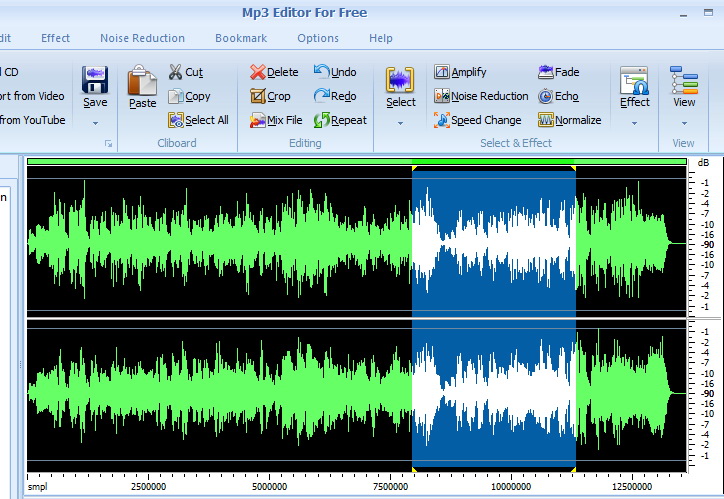
Task: Open the Effect menu tab
Action: tap(55, 38)
